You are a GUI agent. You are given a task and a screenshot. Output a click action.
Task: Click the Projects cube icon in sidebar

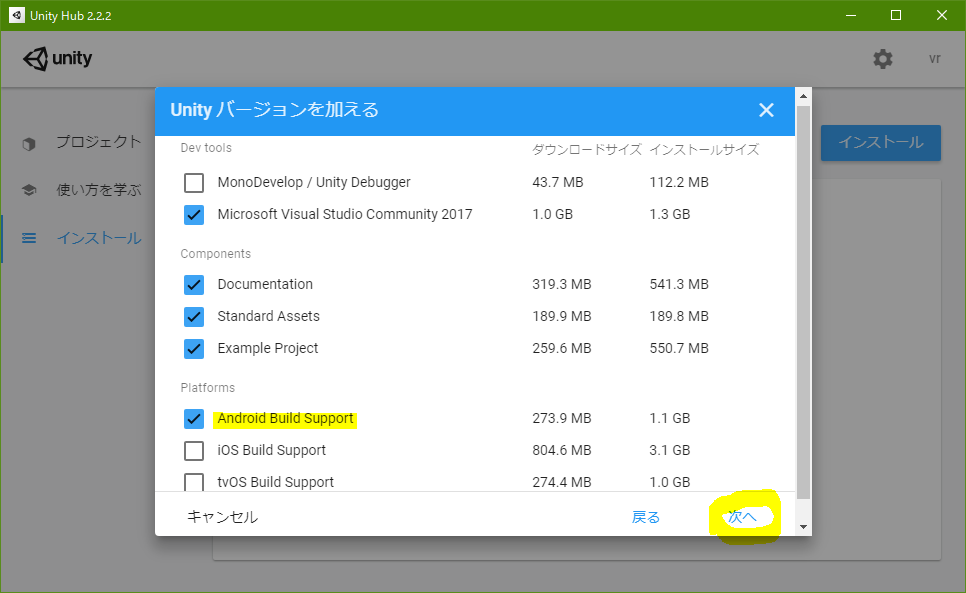click(29, 143)
